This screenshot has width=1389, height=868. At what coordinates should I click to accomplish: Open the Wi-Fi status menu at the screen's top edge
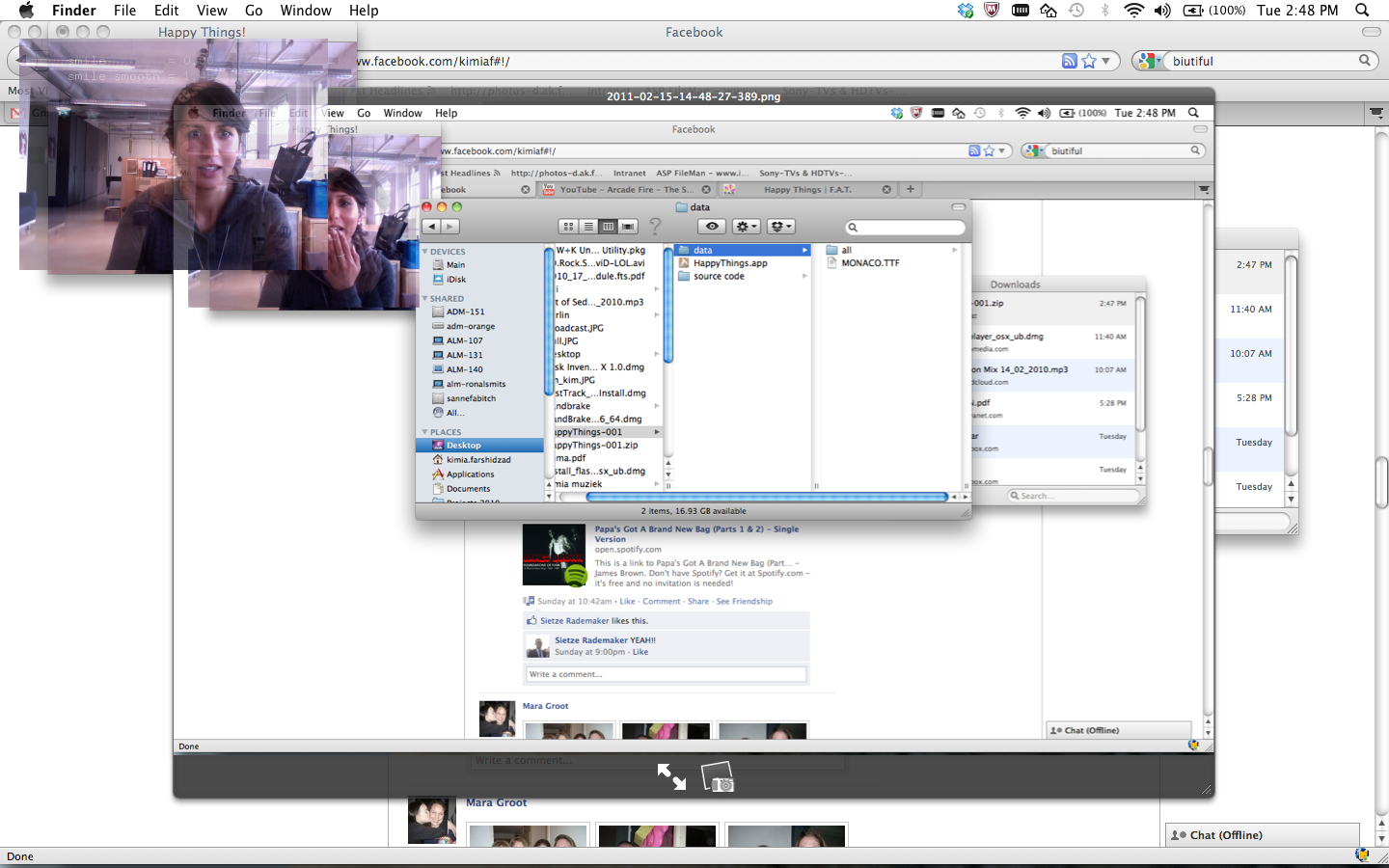click(1133, 11)
